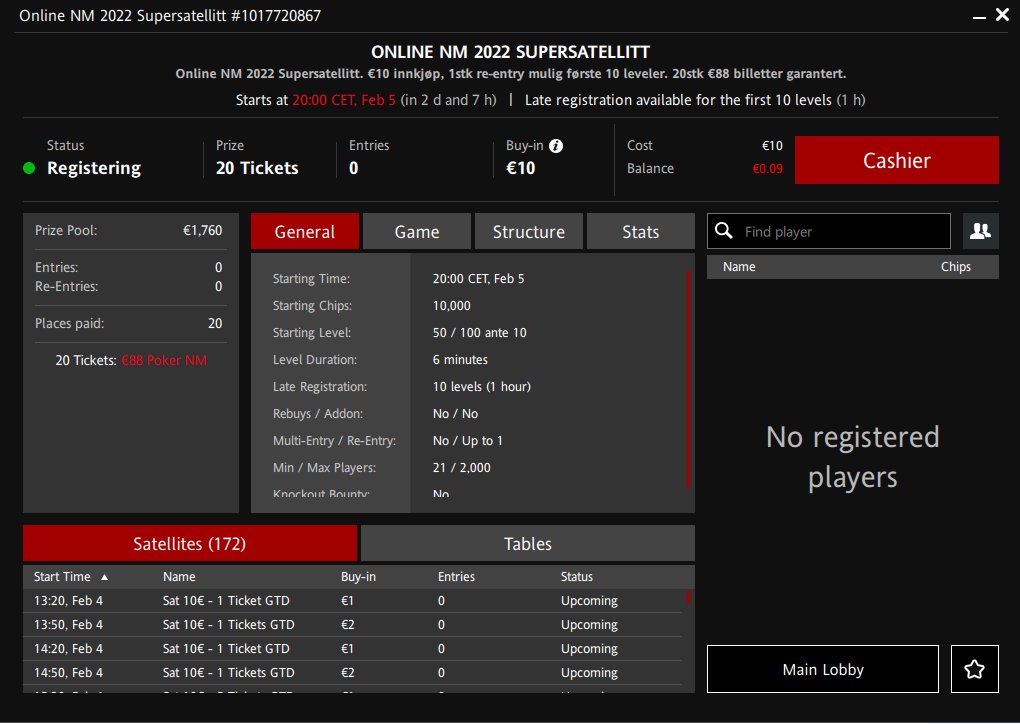Switch to the General tab
This screenshot has width=1020, height=724.
pyautogui.click(x=304, y=232)
